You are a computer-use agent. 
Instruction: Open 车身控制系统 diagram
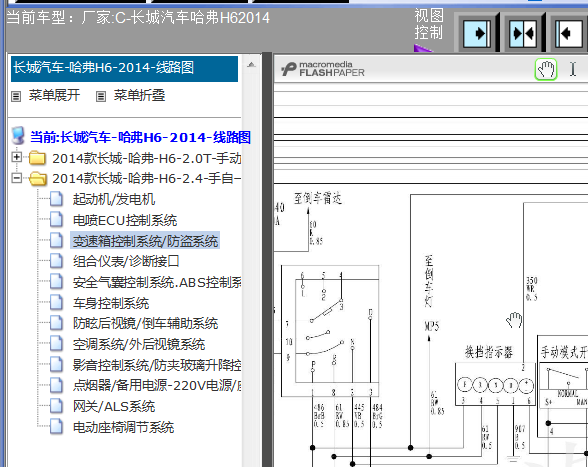[x=111, y=303]
